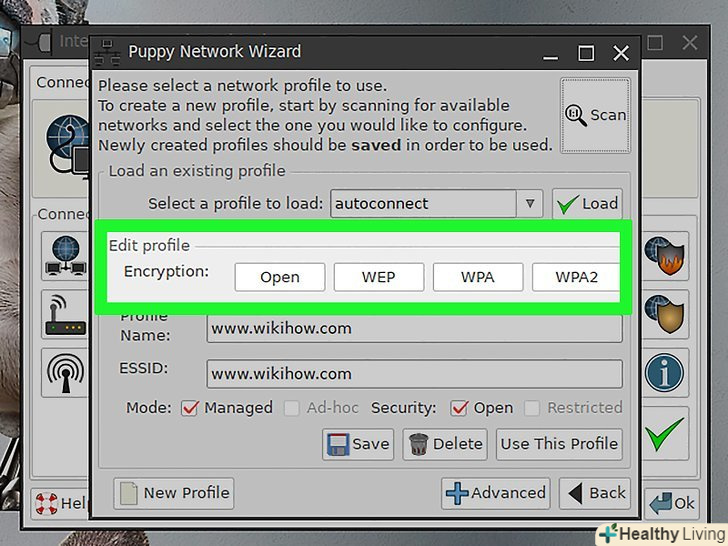Click wired network globe icon in background window
Viewport: 728px width, 546px height.
tap(65, 256)
